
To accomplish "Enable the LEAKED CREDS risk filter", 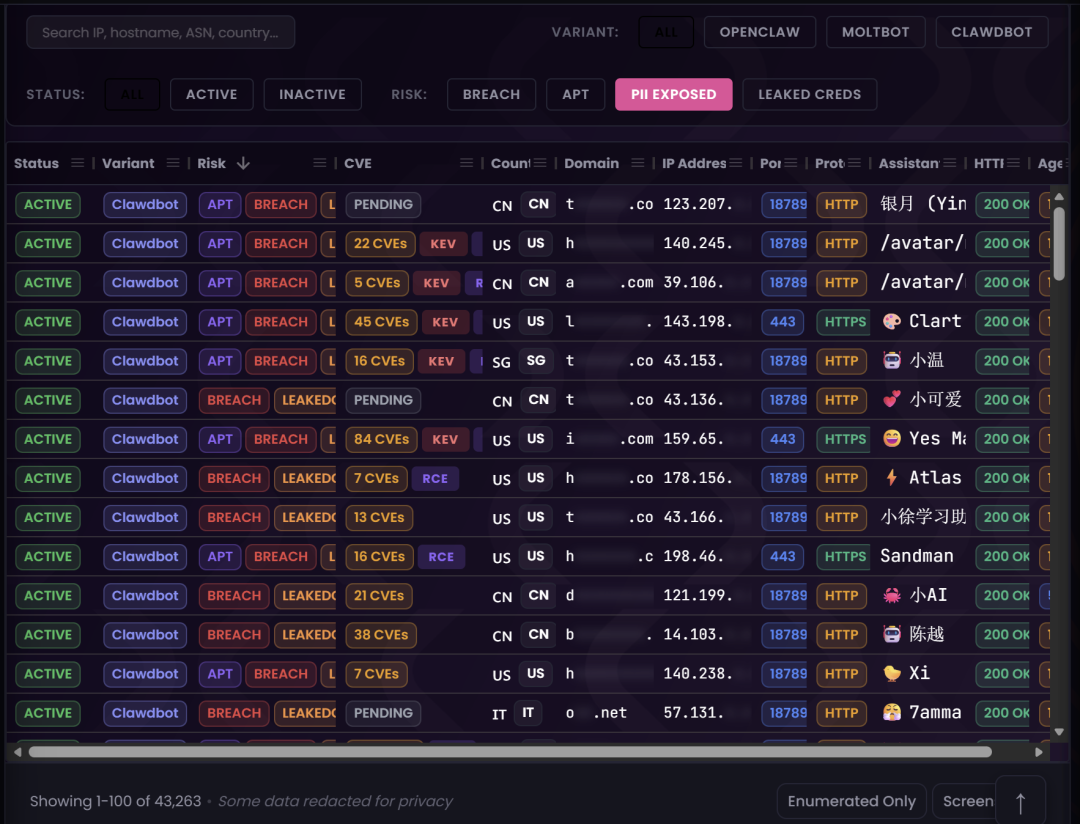I will pos(809,94).
